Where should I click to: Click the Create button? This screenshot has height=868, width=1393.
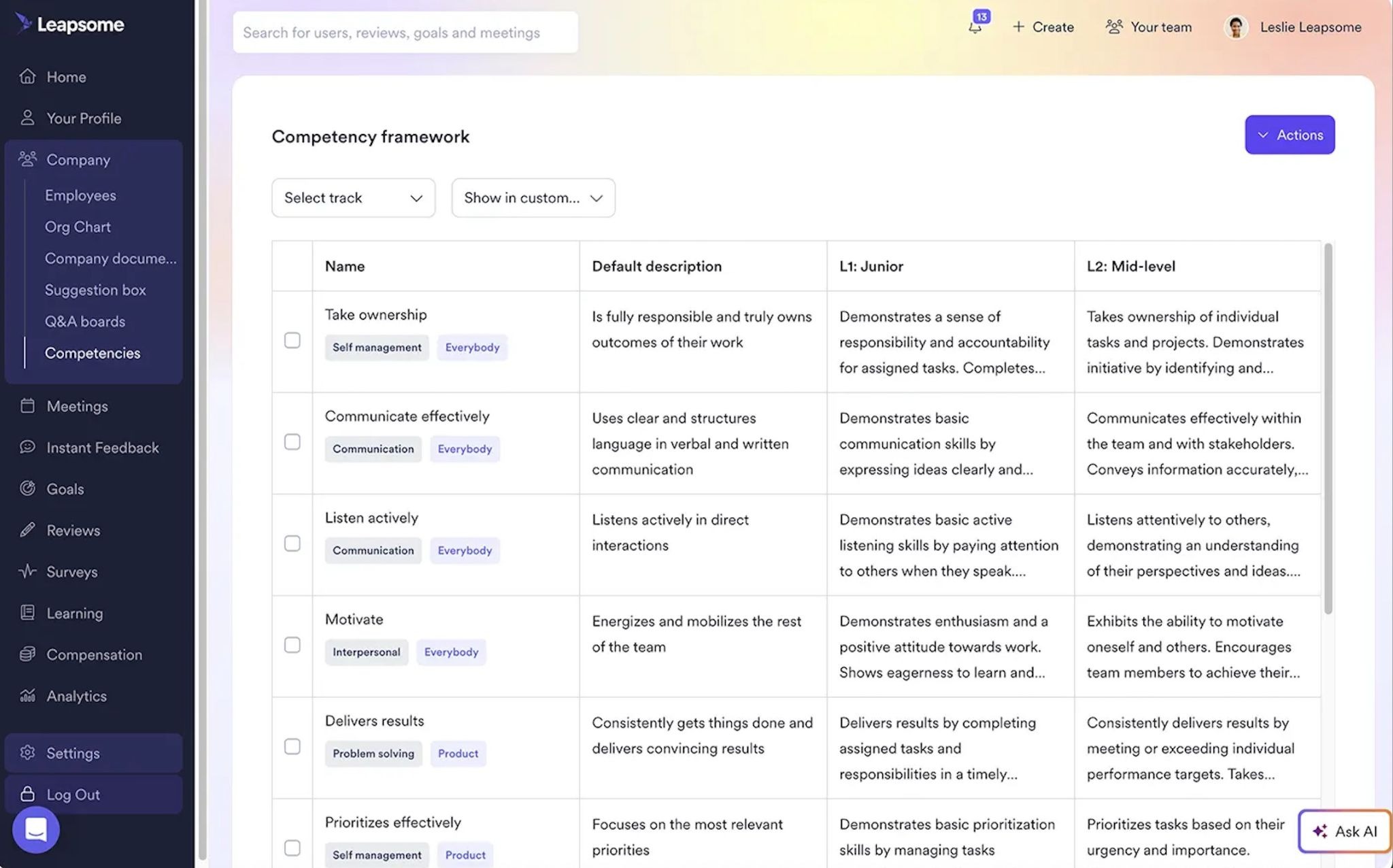coord(1043,27)
